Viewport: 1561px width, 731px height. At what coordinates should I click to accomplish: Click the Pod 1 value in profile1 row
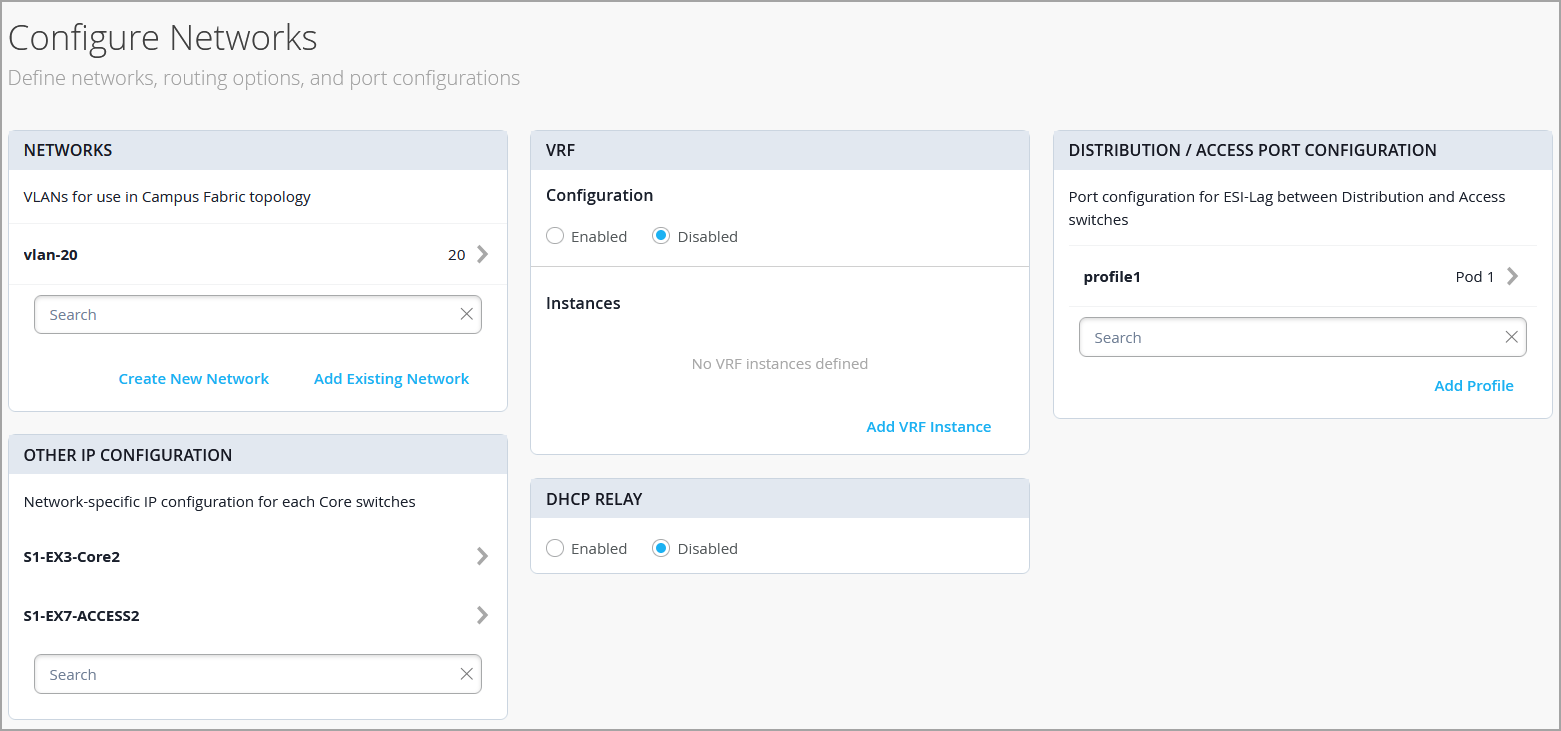(1475, 277)
